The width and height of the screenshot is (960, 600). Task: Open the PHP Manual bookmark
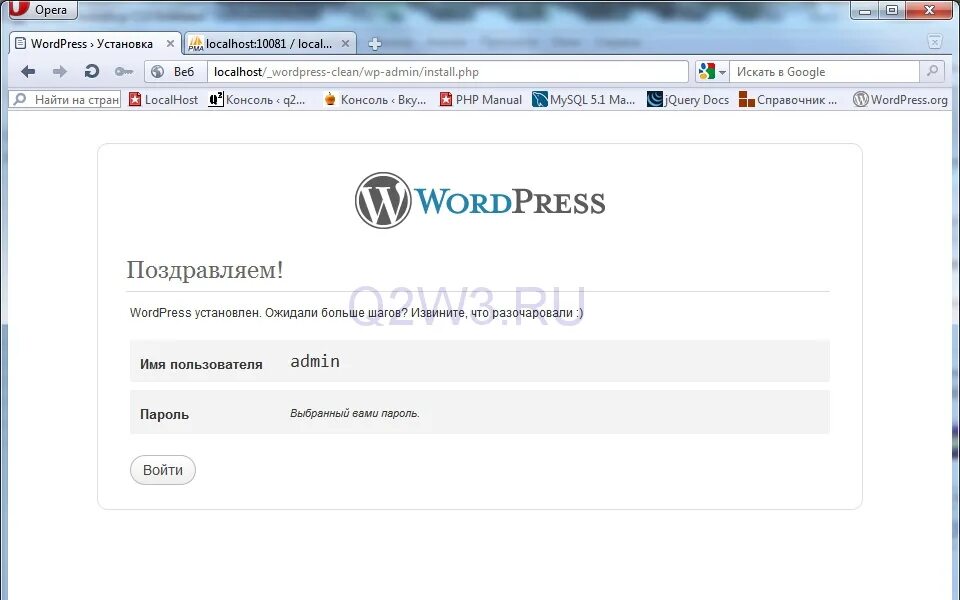point(481,99)
